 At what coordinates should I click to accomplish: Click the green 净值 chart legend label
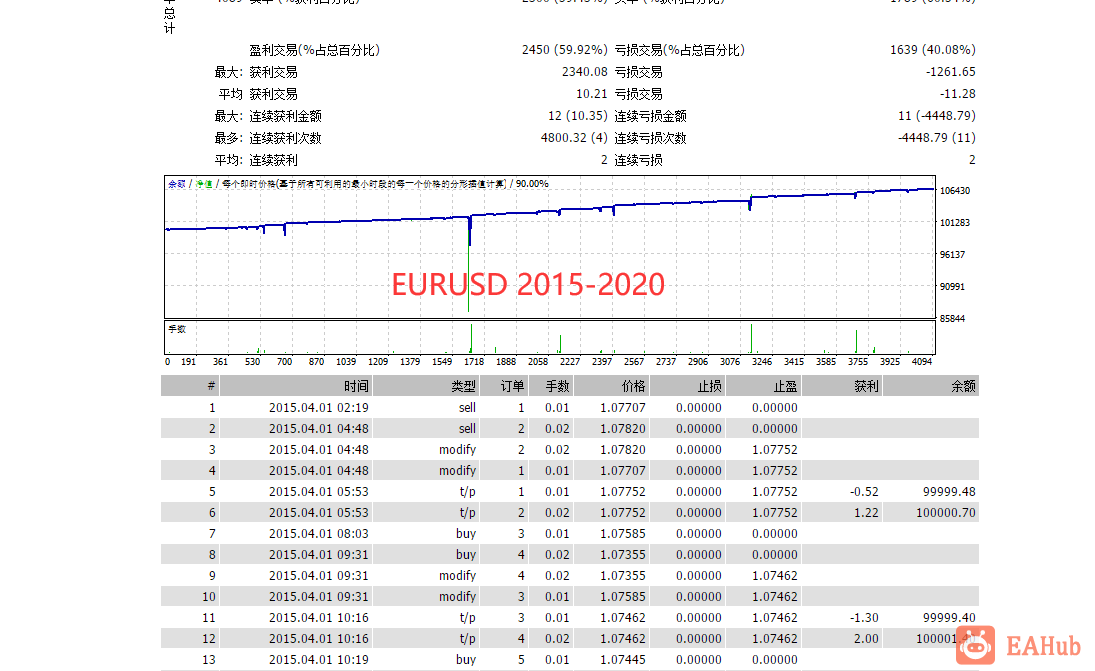coord(203,184)
